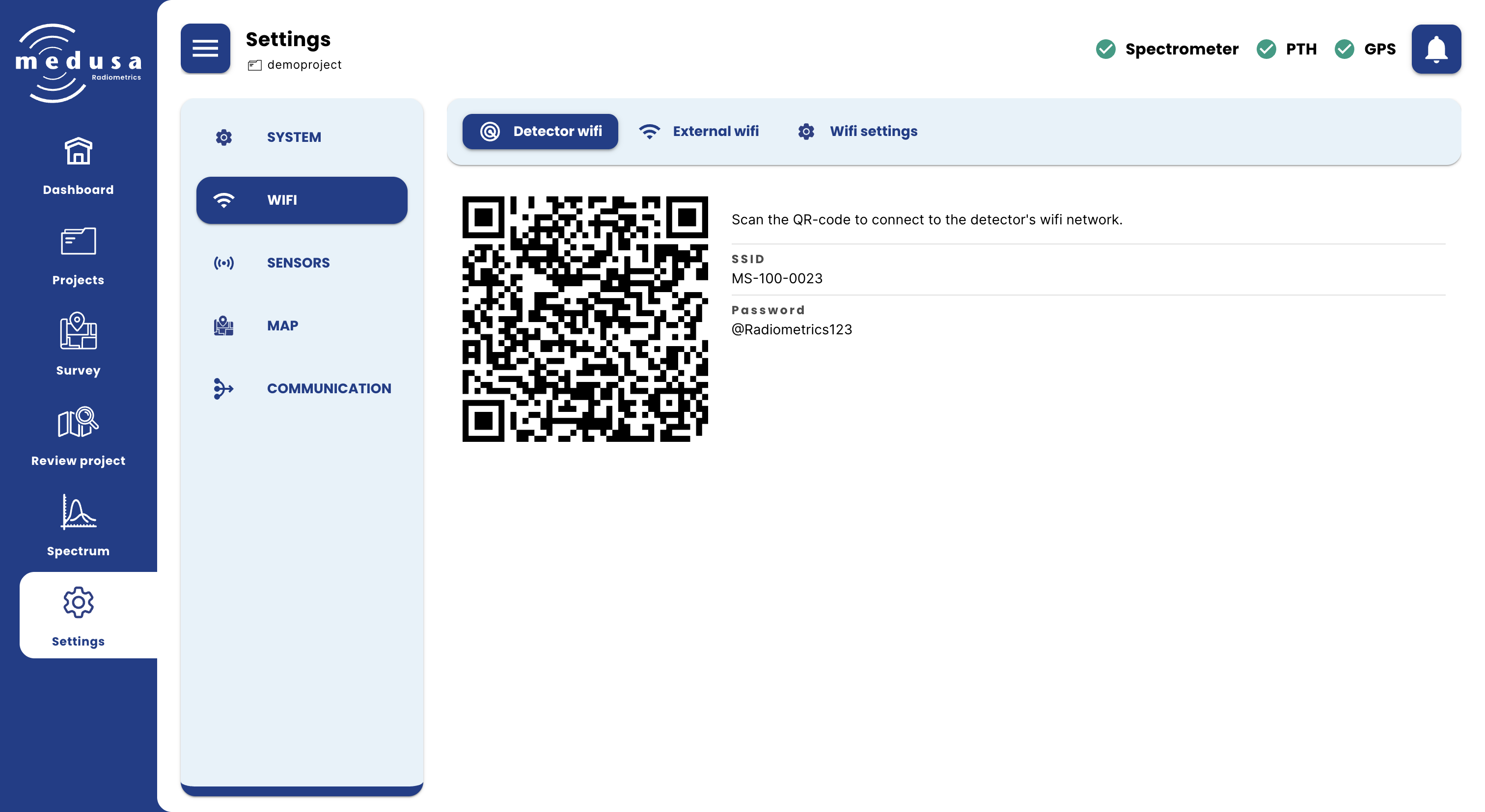Open Survey via the map pin icon

pyautogui.click(x=79, y=331)
